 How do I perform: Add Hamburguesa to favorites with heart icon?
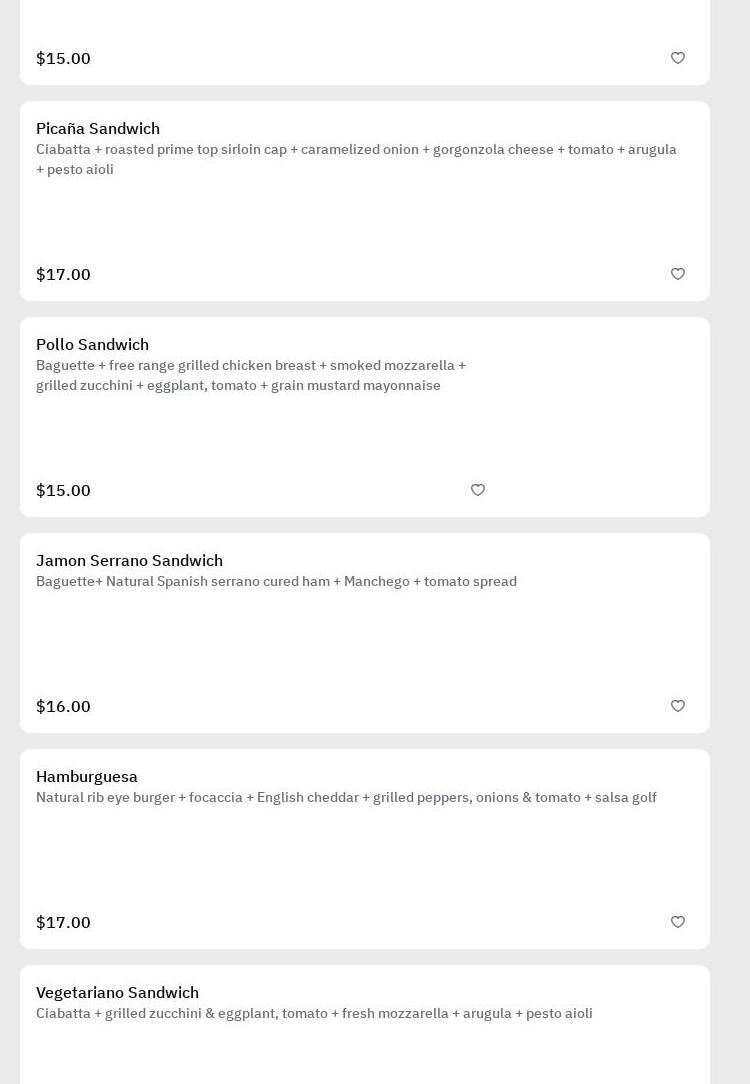point(678,922)
